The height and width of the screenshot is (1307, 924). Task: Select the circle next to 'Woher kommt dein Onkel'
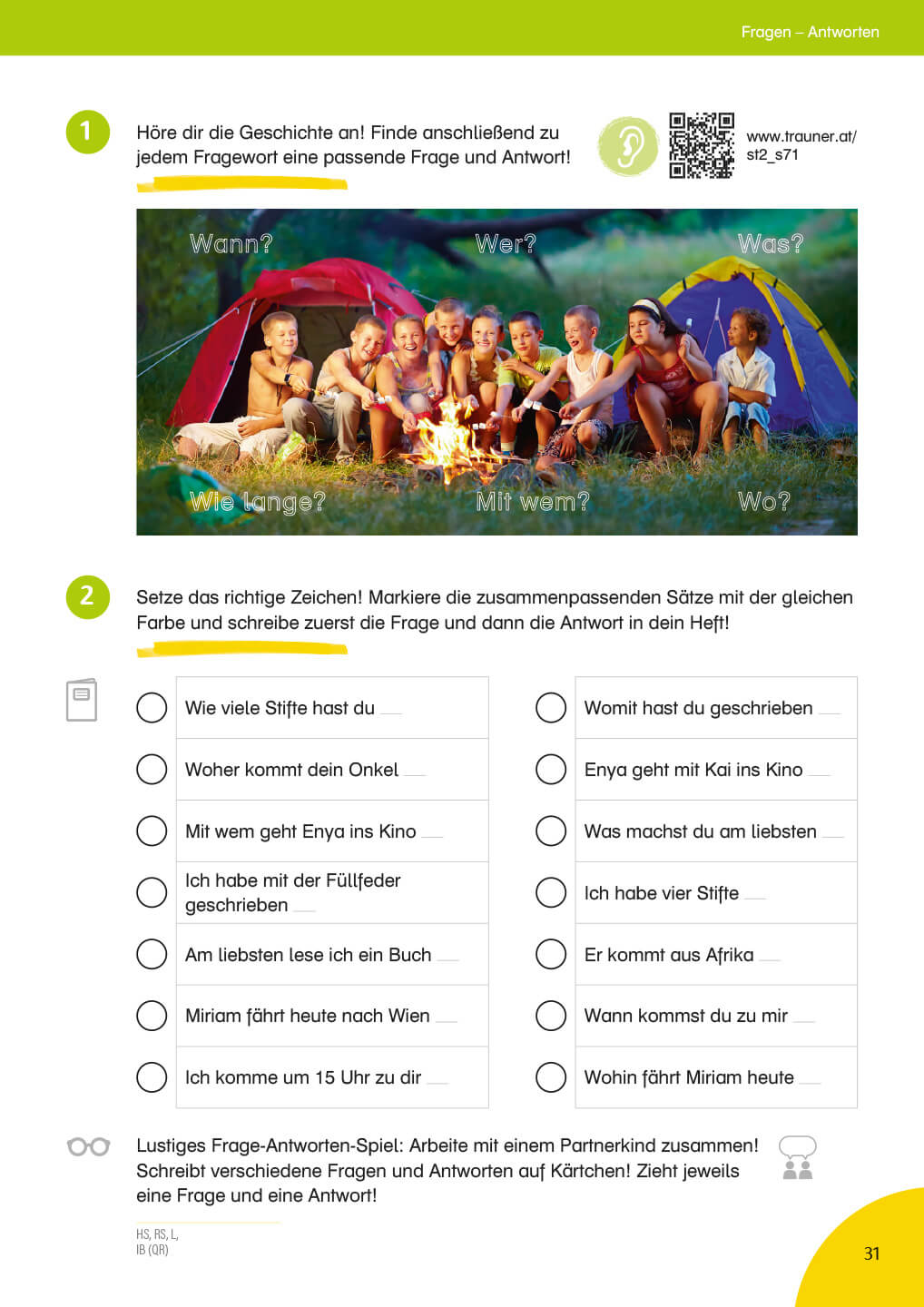152,770
